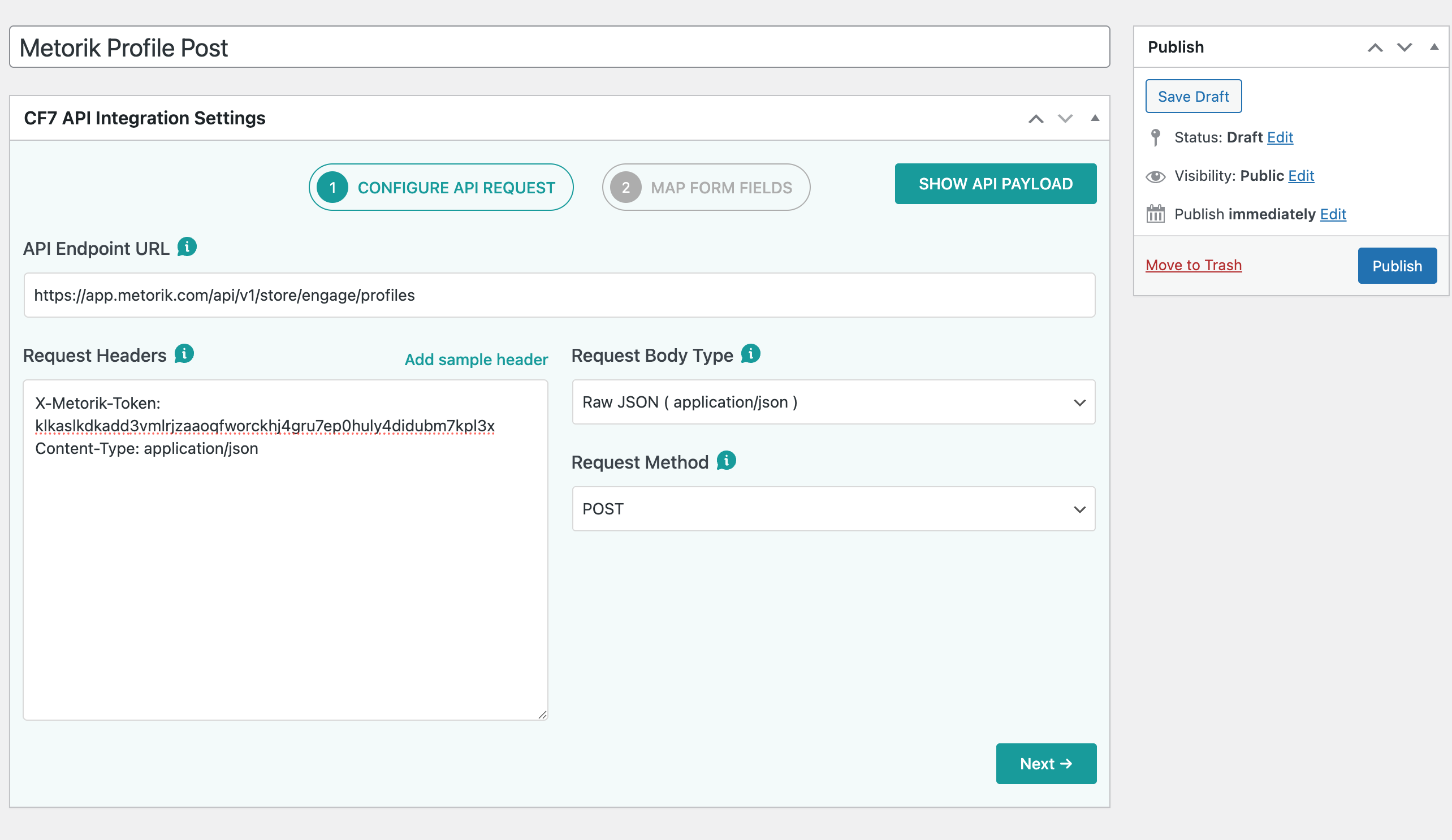Click info icon next to Request Headers
Image resolution: width=1452 pixels, height=840 pixels.
(184, 354)
